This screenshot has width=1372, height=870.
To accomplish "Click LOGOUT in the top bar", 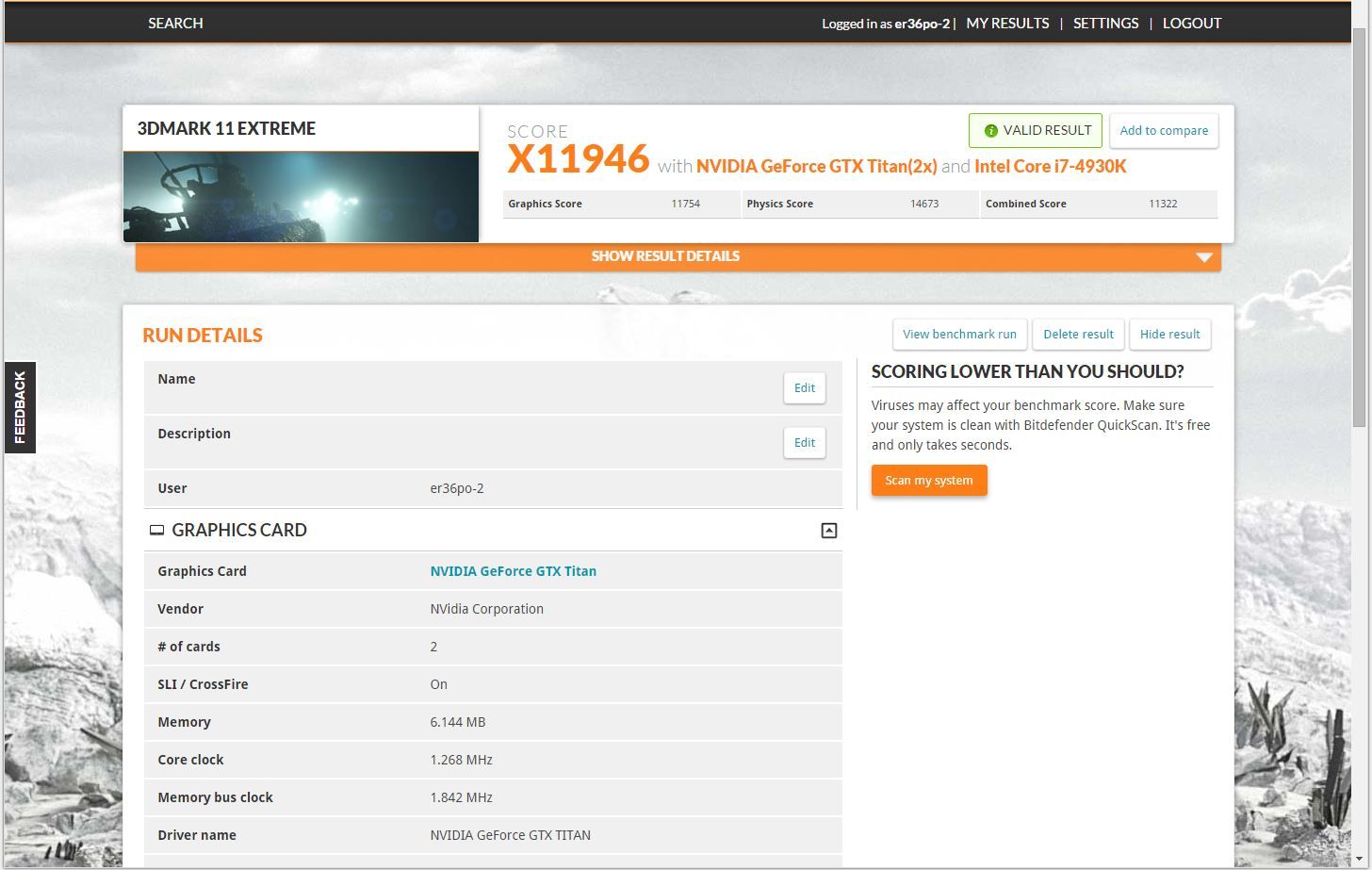I will [1192, 24].
